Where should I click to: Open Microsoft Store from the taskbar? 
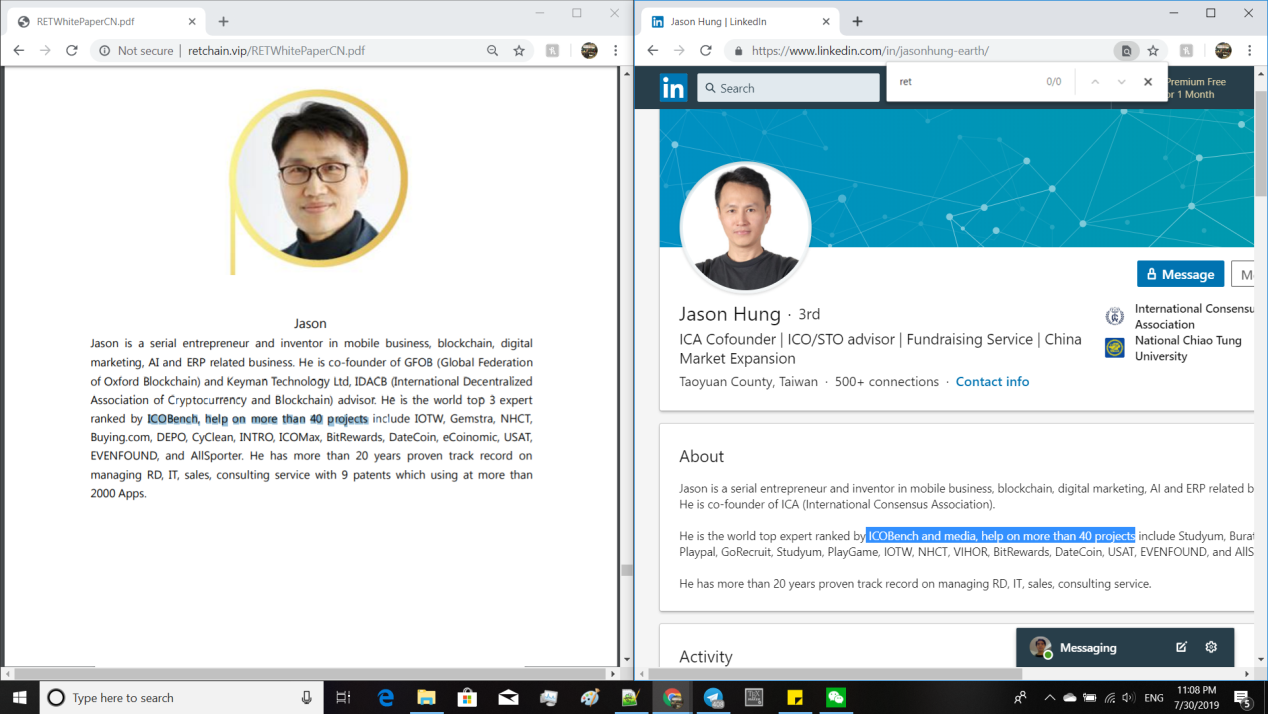(x=468, y=698)
